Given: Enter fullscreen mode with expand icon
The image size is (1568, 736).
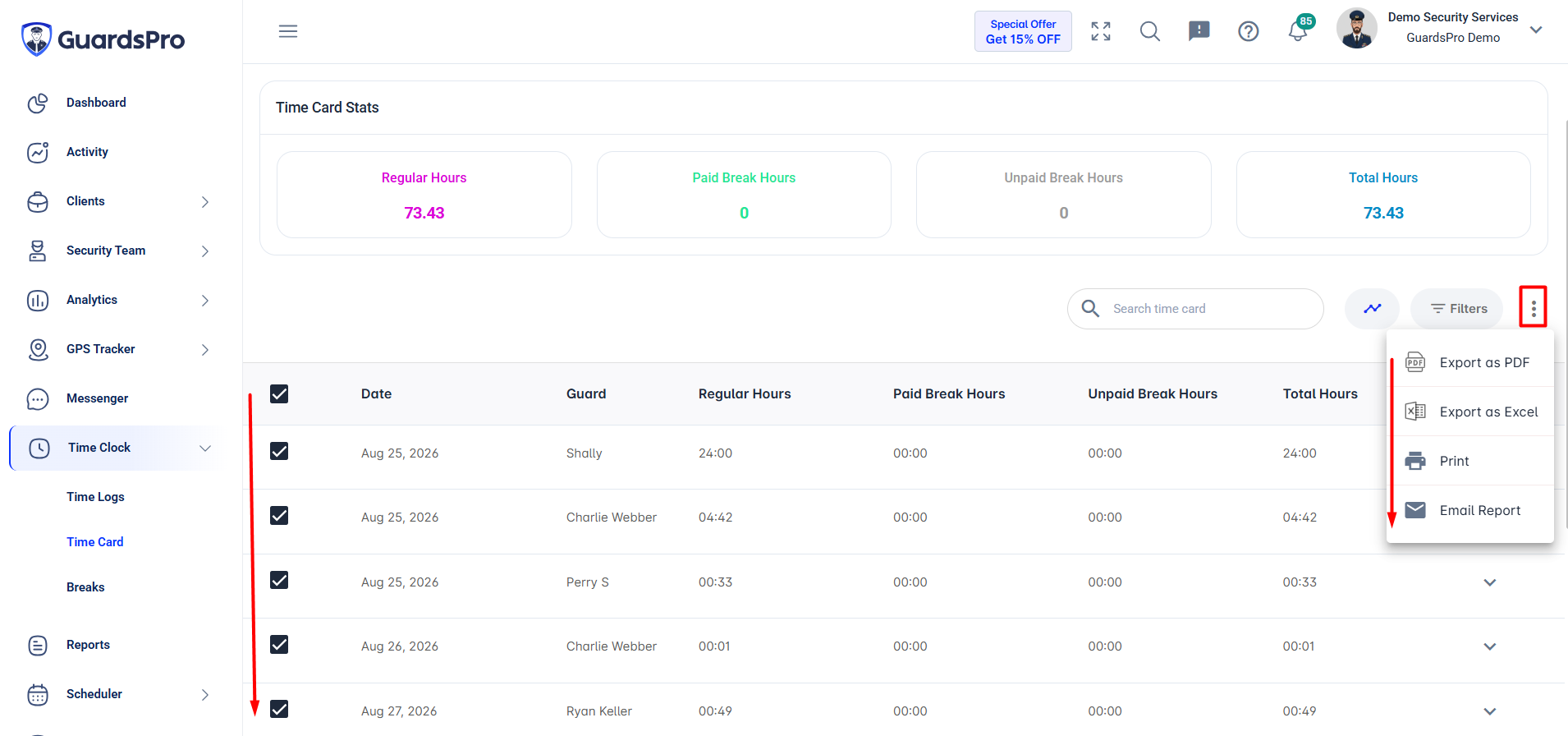Looking at the screenshot, I should (1101, 31).
